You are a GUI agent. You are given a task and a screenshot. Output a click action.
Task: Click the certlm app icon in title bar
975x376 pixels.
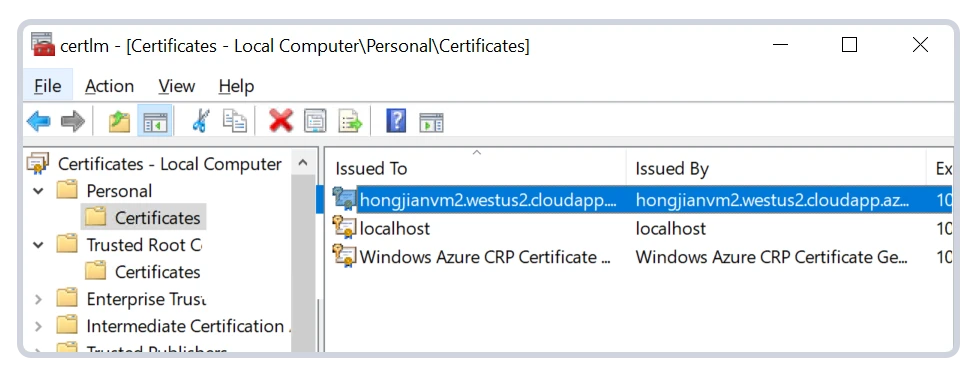coord(42,45)
